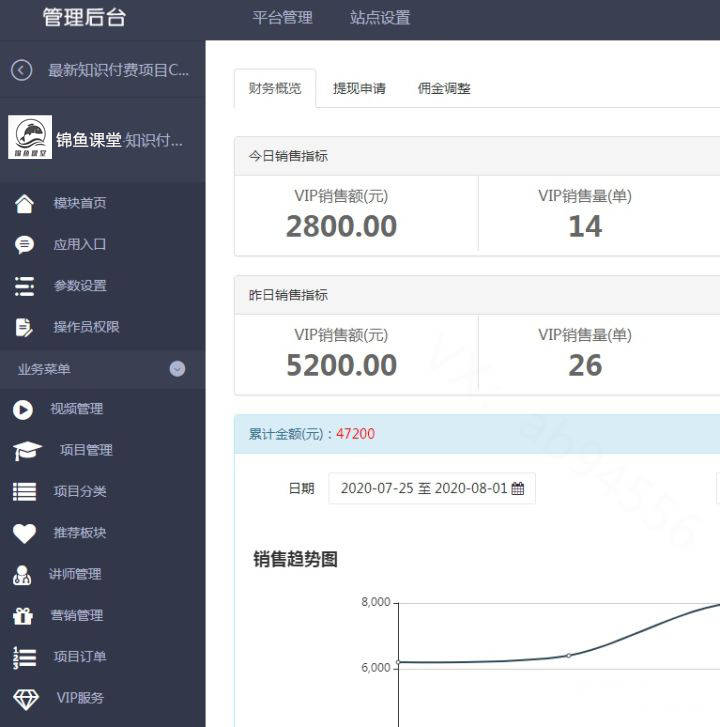
Task: Open the calendar icon in date field
Action: click(x=517, y=488)
